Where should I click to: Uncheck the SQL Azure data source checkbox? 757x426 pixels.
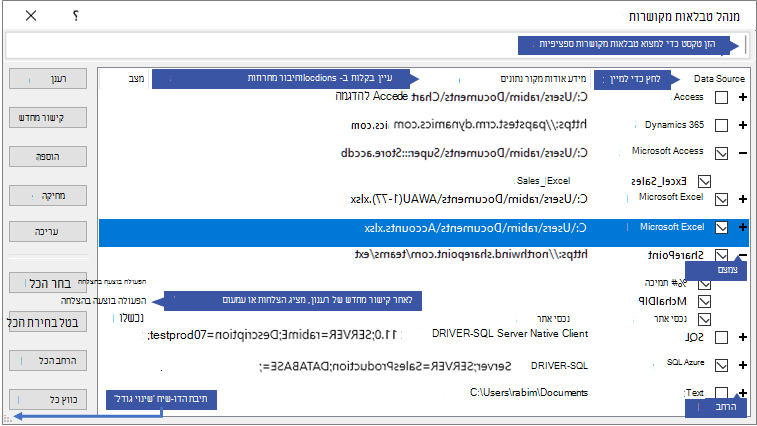pyautogui.click(x=721, y=365)
